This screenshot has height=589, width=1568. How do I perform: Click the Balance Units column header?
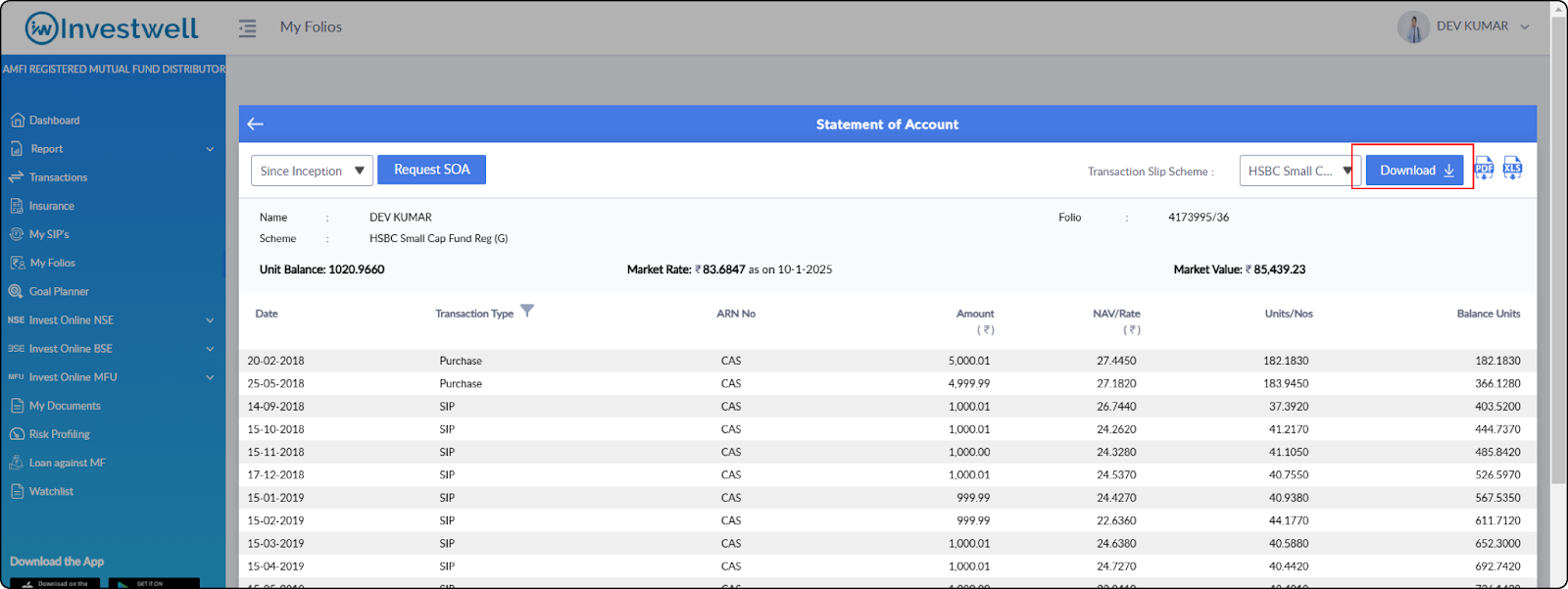point(1489,314)
